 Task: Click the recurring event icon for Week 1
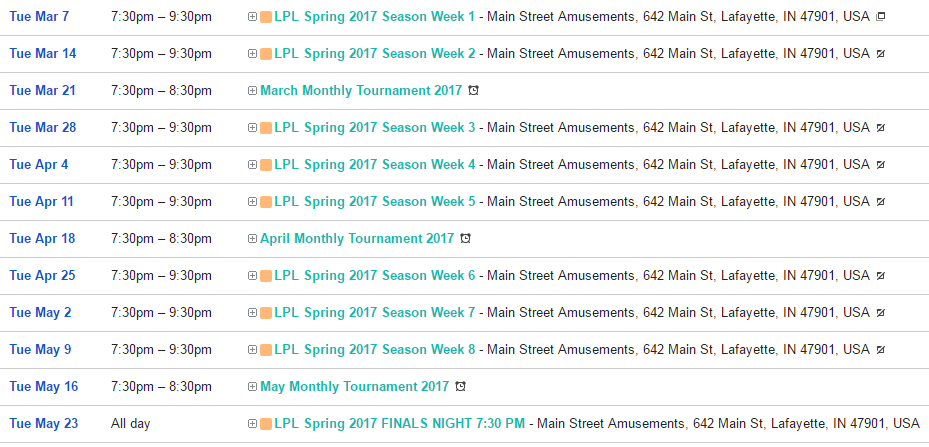pyautogui.click(x=880, y=17)
